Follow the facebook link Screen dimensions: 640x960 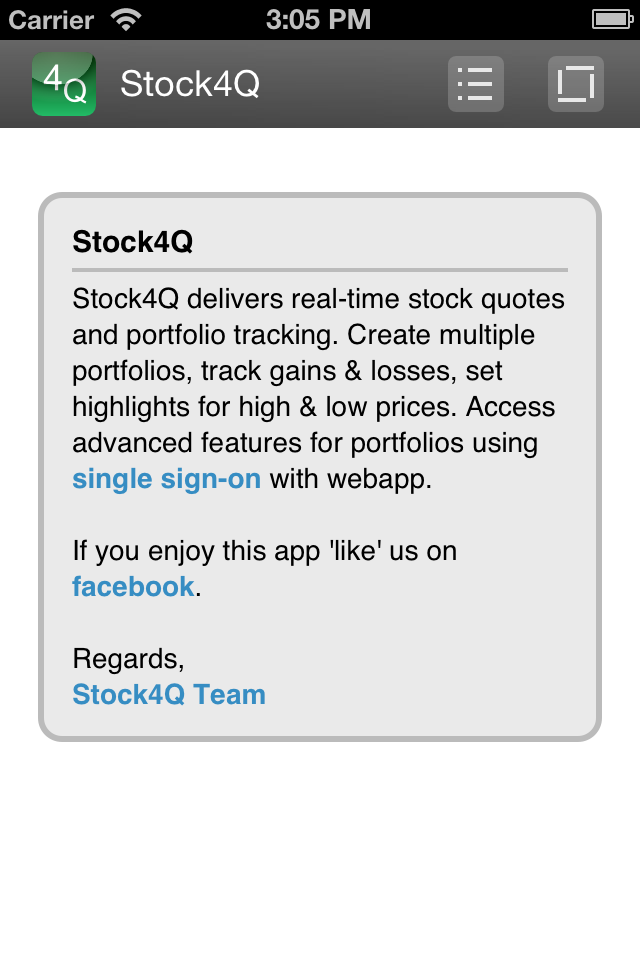click(134, 587)
